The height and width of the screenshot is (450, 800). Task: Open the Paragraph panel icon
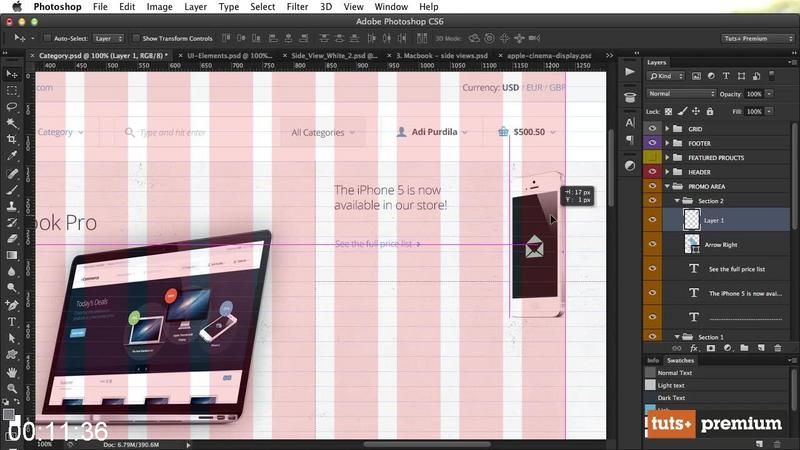click(x=630, y=140)
